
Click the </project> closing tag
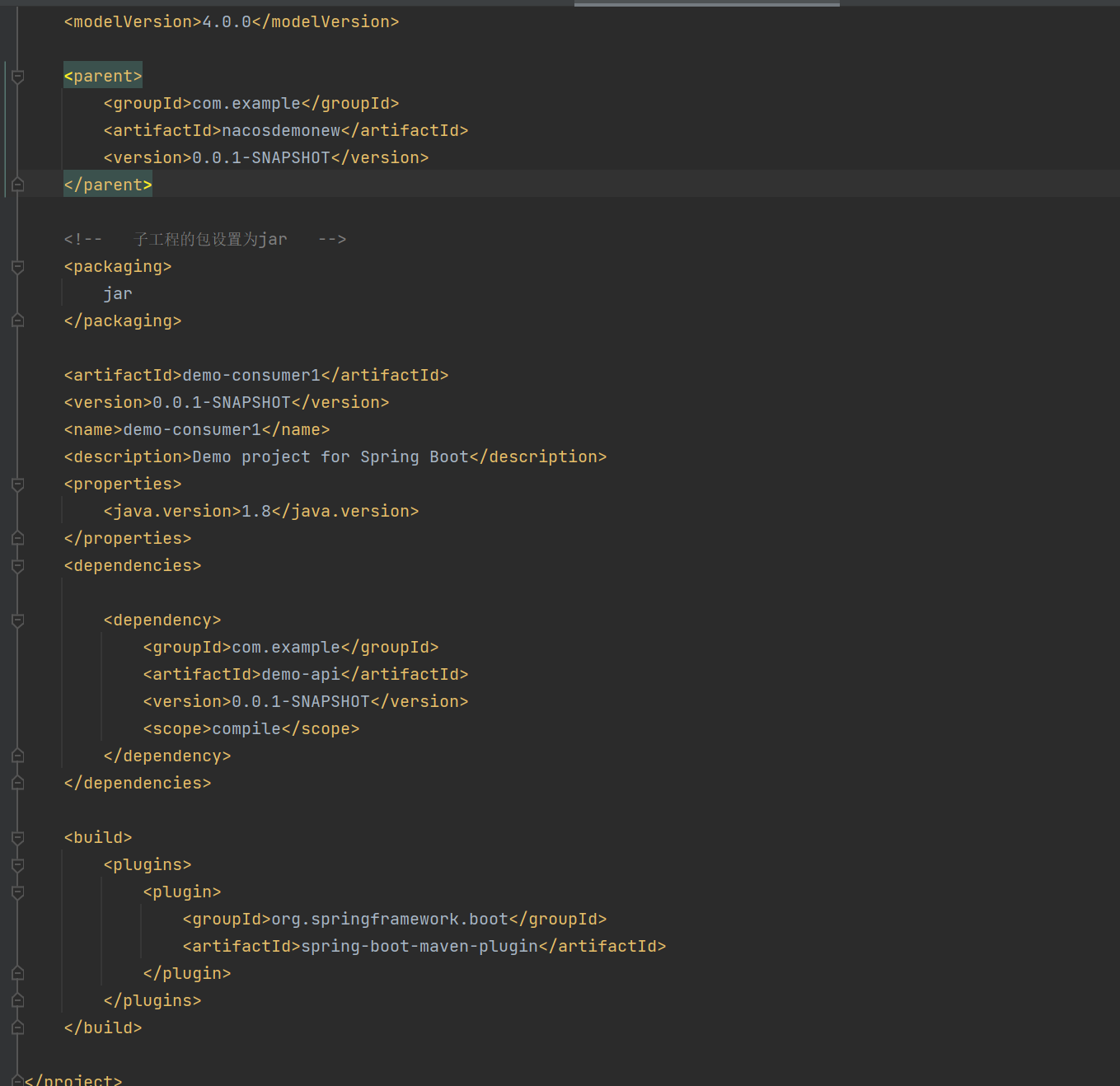point(73,1080)
